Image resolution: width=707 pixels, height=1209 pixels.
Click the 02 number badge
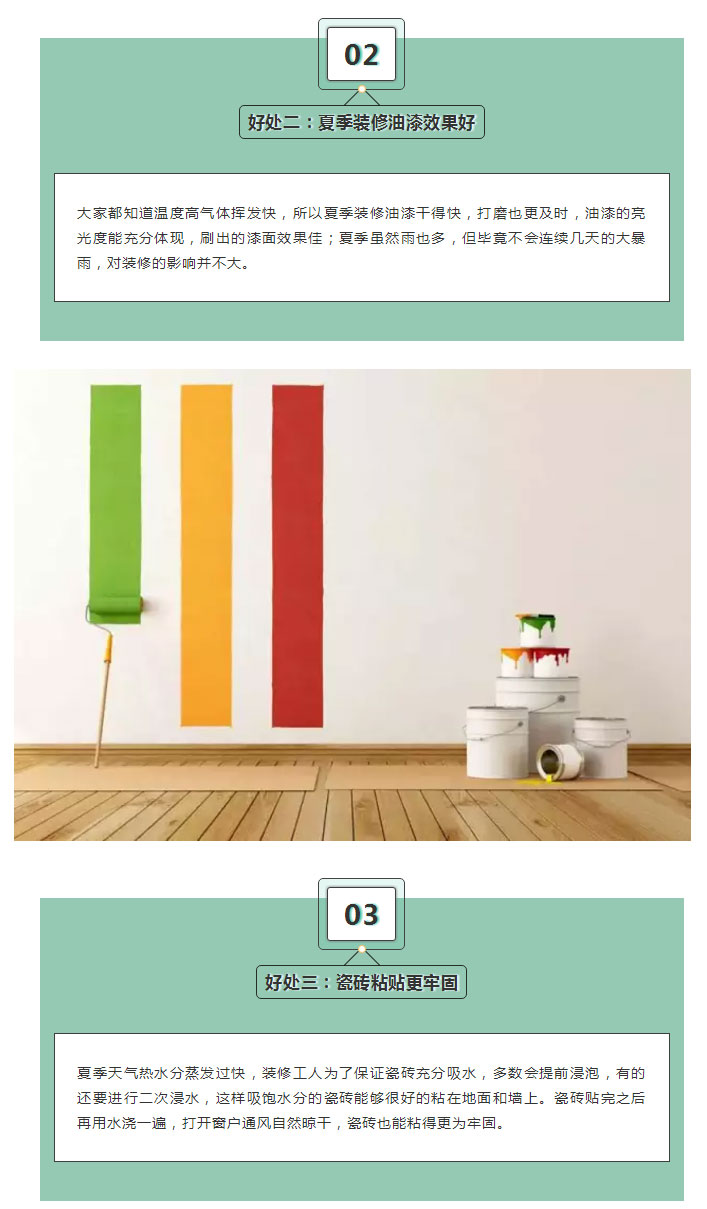pyautogui.click(x=361, y=54)
